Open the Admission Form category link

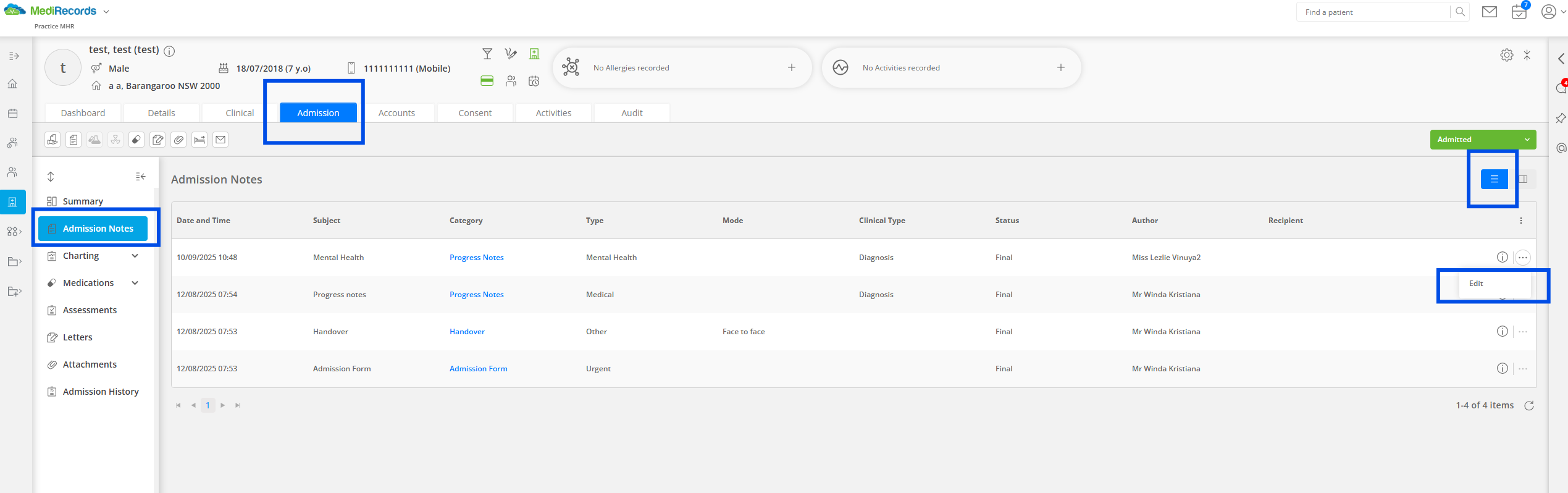point(478,369)
